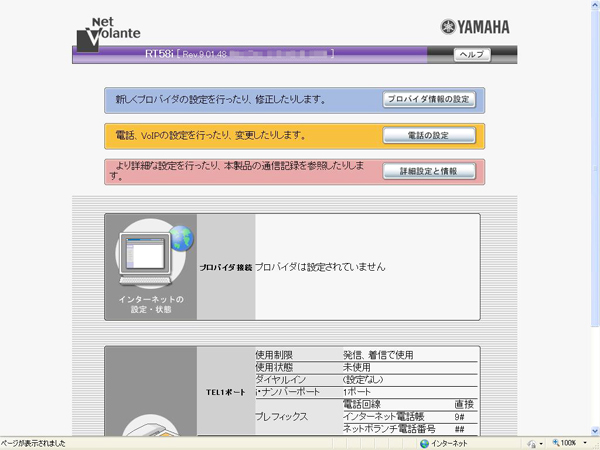Open 詳細設定と情報 detailed settings
Screen dimensions: 600x450
point(429,171)
